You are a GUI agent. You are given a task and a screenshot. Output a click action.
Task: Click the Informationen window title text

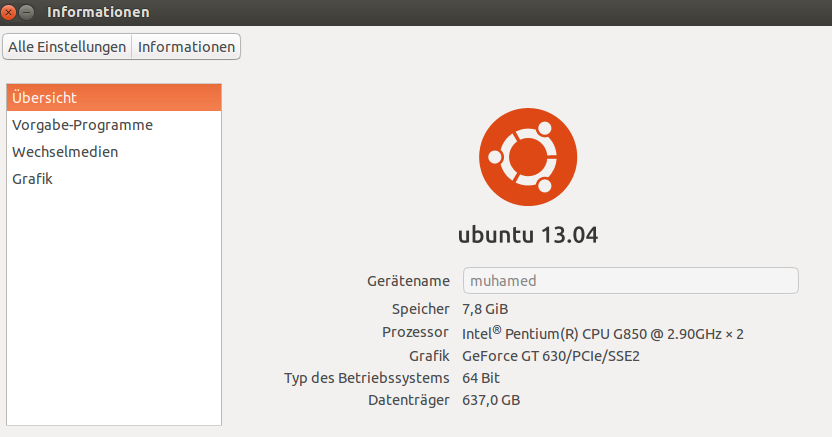pos(98,12)
